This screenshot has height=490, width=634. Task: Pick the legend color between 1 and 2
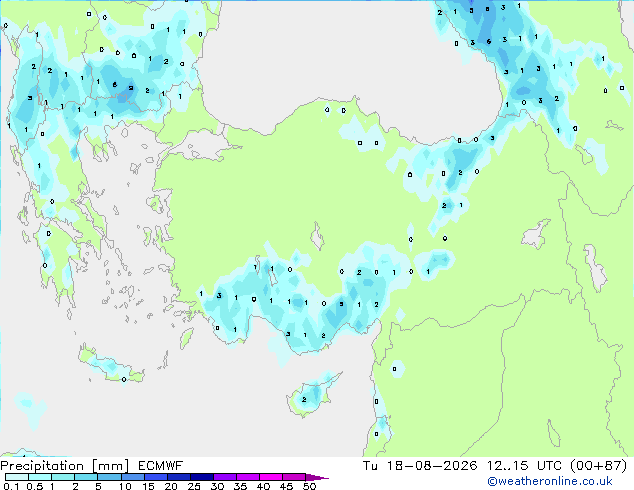coord(63,477)
